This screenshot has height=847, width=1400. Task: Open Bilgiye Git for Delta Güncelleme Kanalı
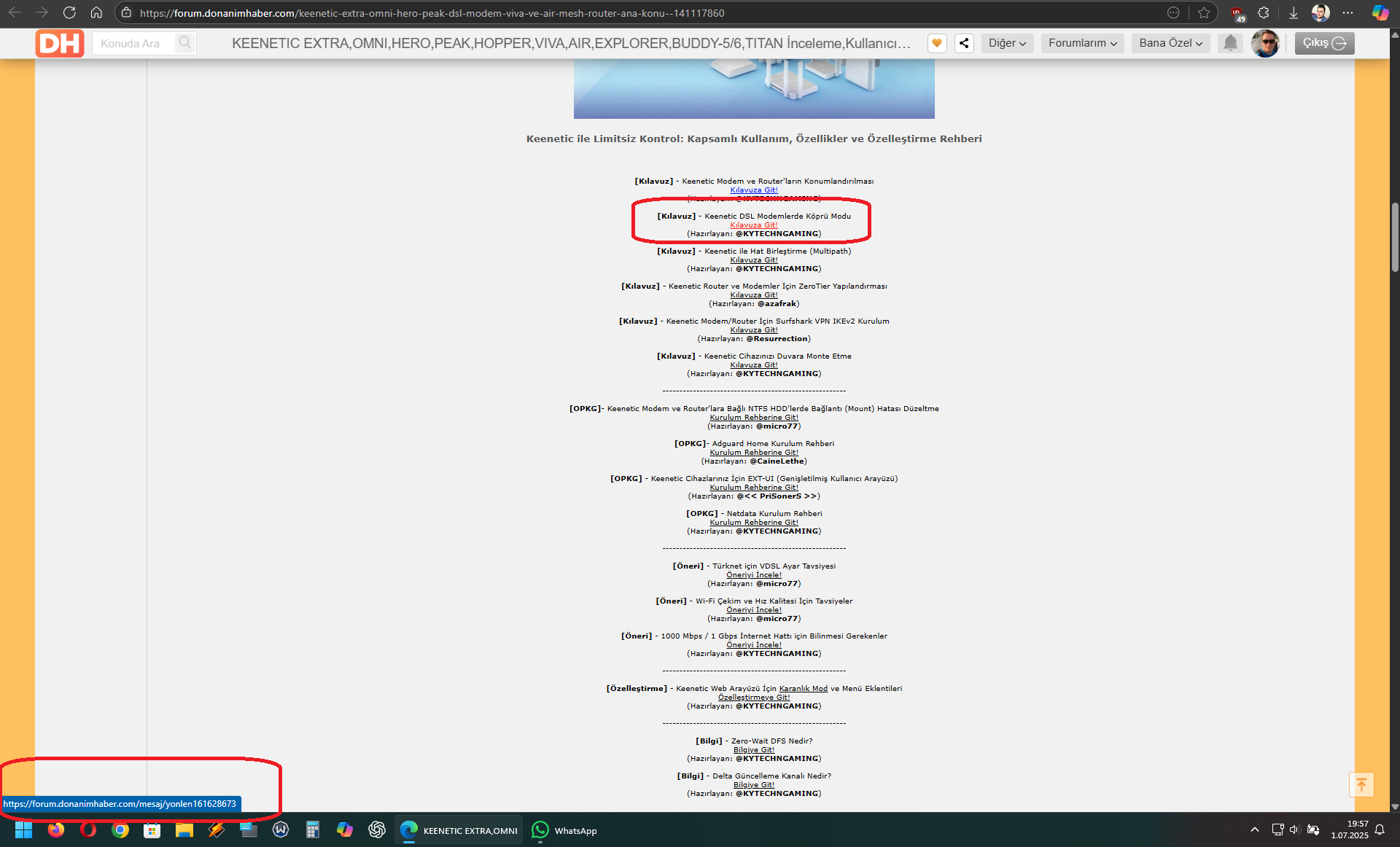[x=754, y=785]
